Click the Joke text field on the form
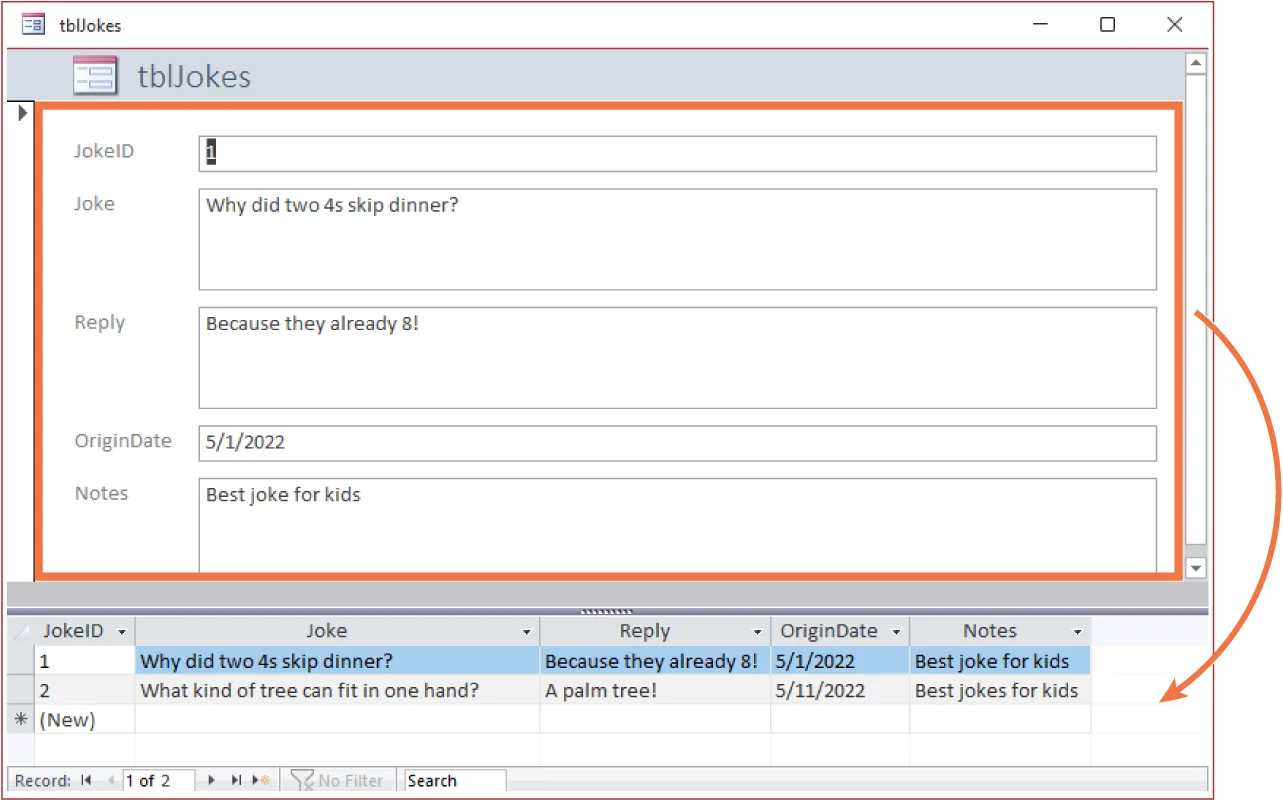The width and height of the screenshot is (1283, 800). tap(677, 240)
